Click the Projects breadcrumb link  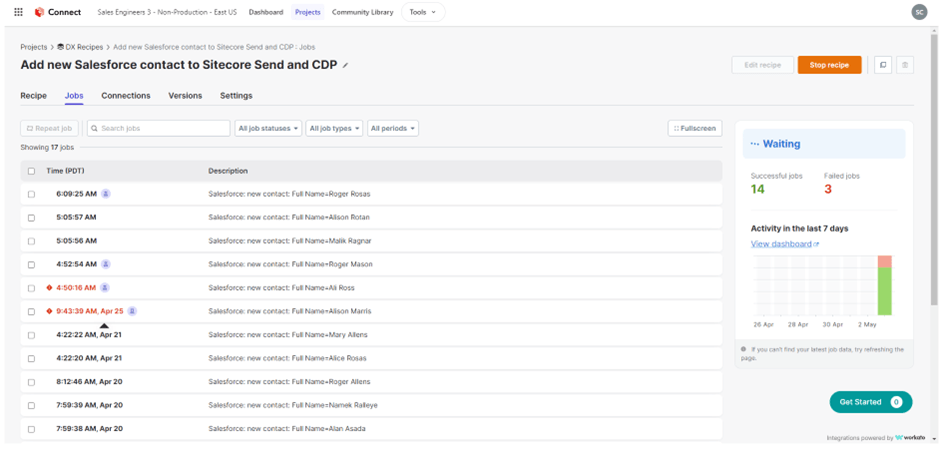click(x=34, y=47)
